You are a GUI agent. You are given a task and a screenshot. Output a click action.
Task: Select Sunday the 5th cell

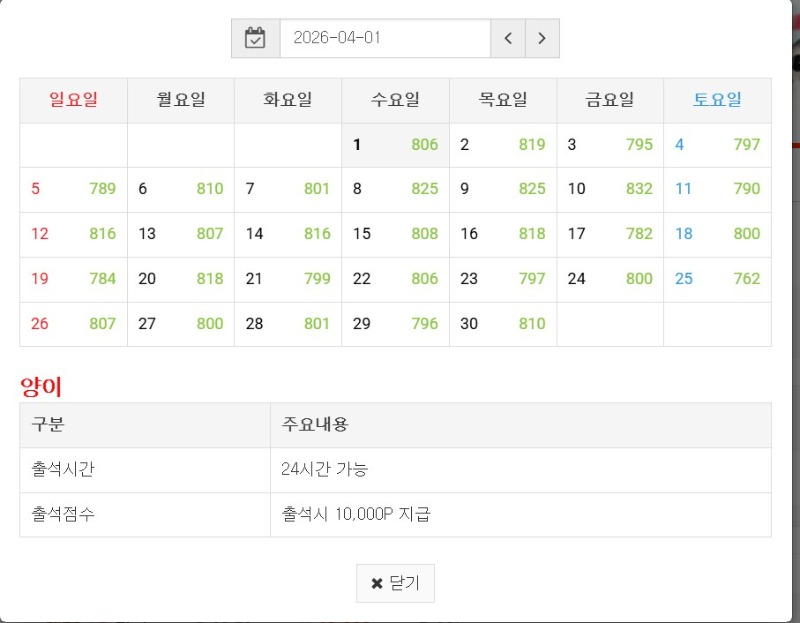pyautogui.click(x=73, y=189)
